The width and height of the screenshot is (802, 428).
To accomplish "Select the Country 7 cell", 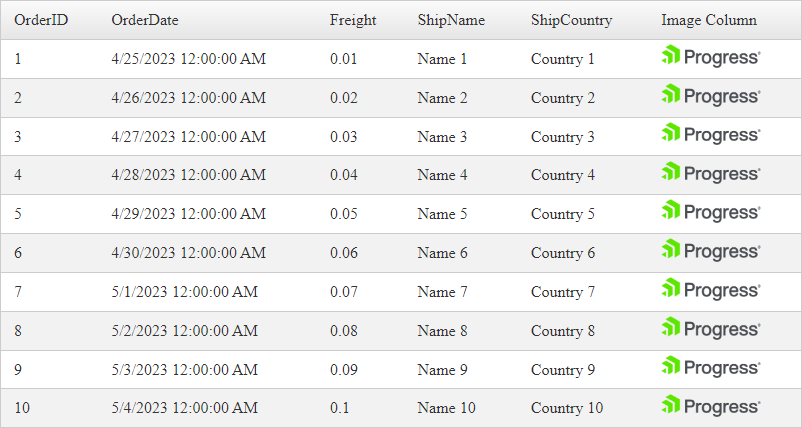I will 563,292.
